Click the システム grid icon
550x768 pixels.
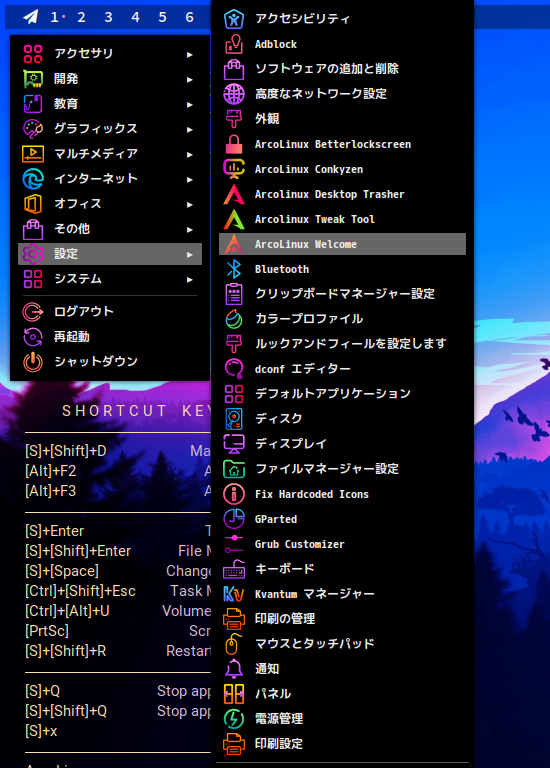coord(33,279)
